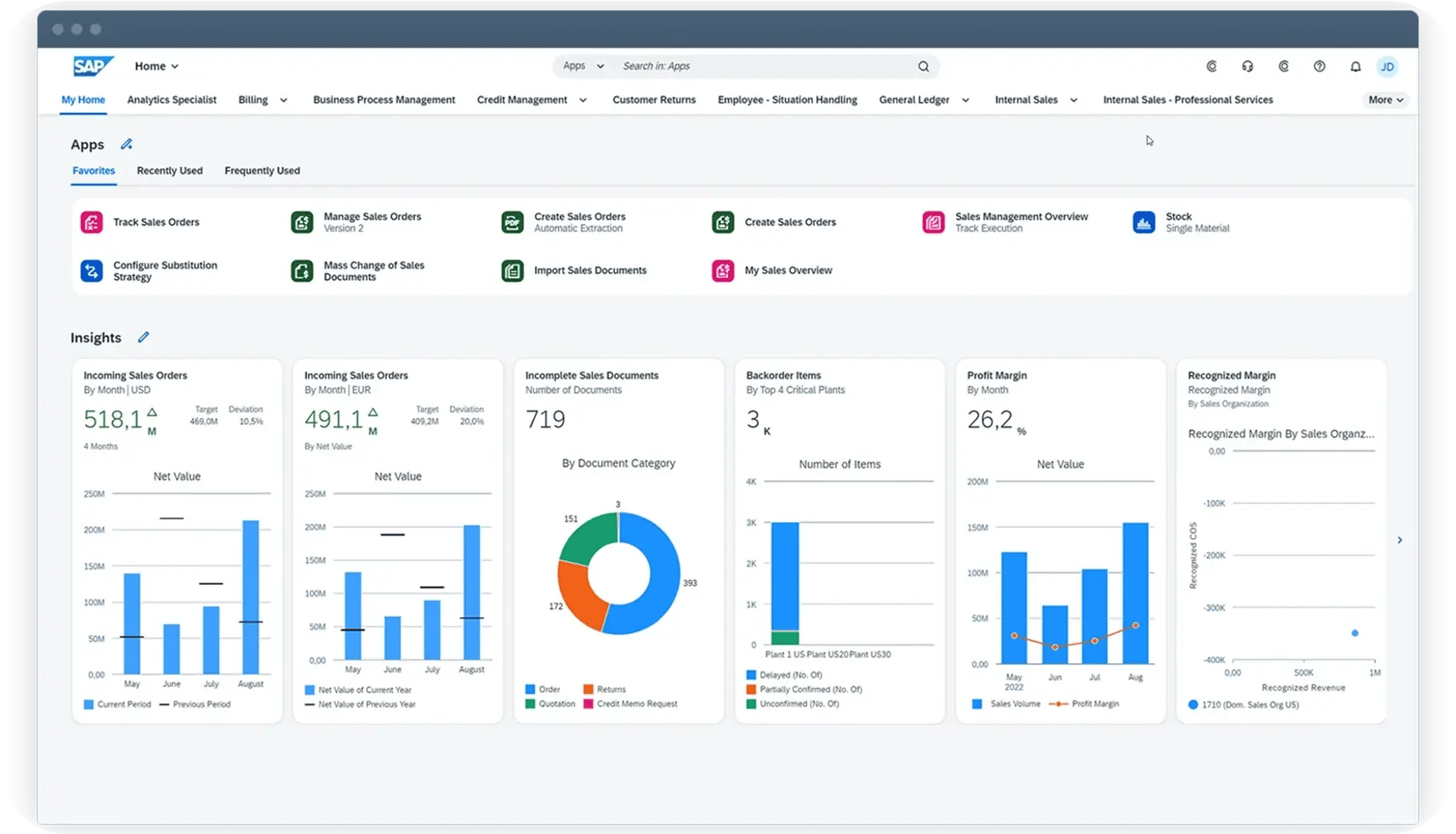The height and width of the screenshot is (834, 1456).
Task: Select the Customer Returns menu item
Action: 653,99
